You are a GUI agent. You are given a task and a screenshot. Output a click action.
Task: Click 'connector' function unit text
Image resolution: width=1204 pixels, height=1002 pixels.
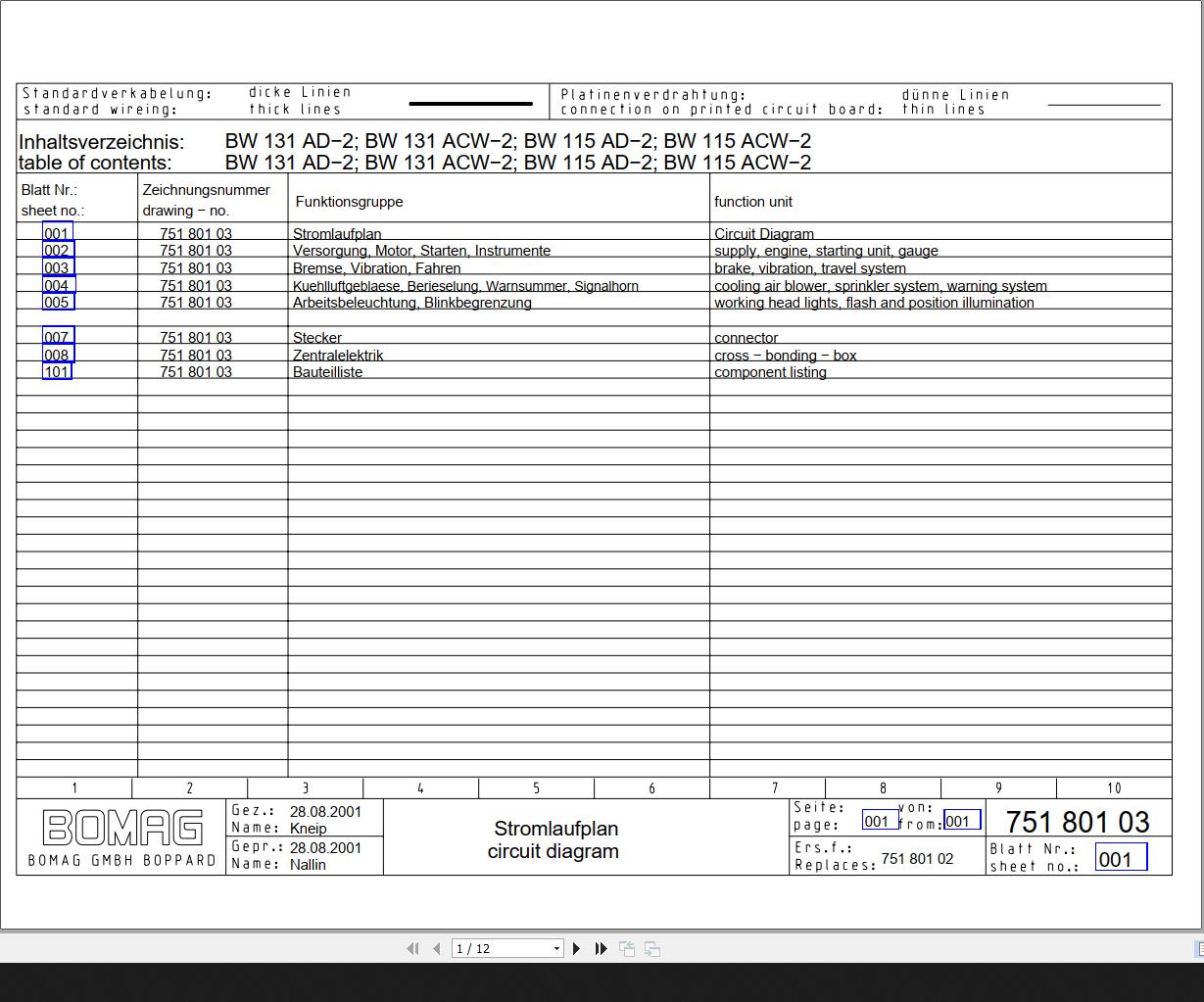[x=746, y=338]
